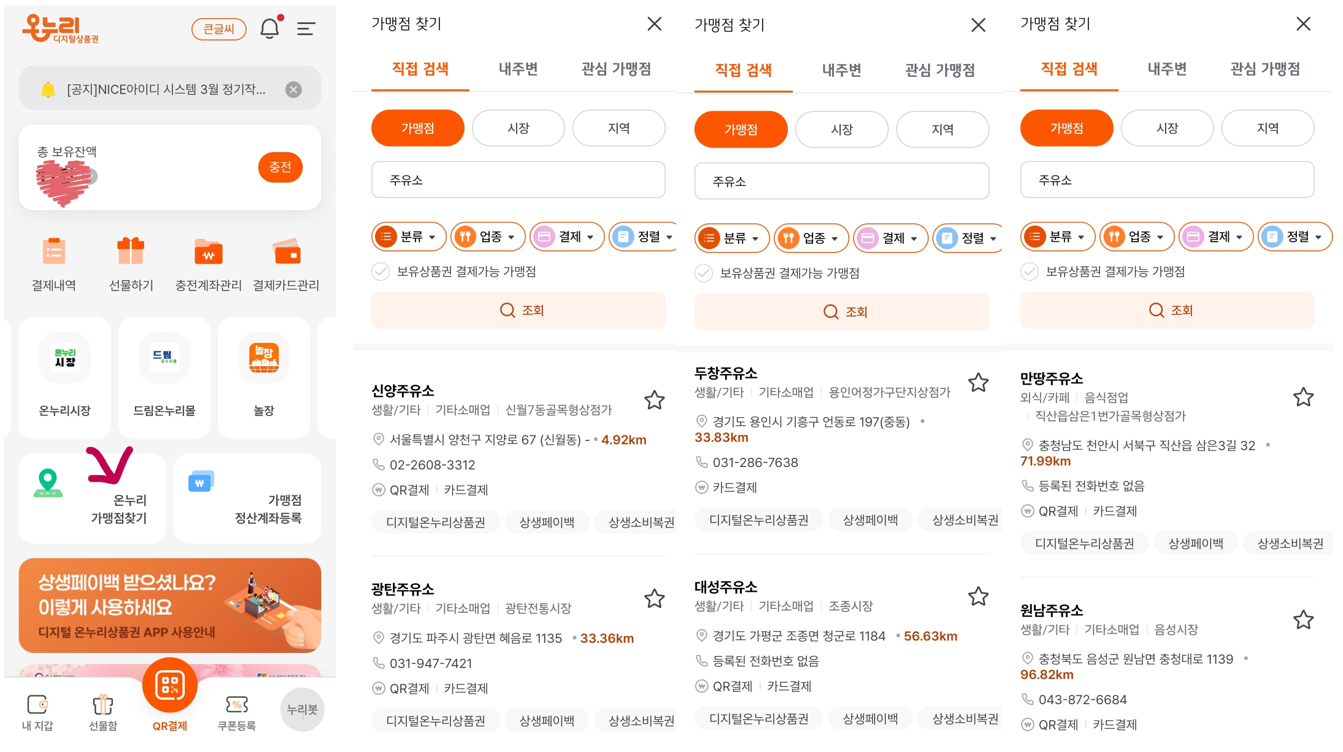Viewport: 1343px width, 752px height.
Task: Expand 업종 dropdown in first panel
Action: click(x=487, y=237)
